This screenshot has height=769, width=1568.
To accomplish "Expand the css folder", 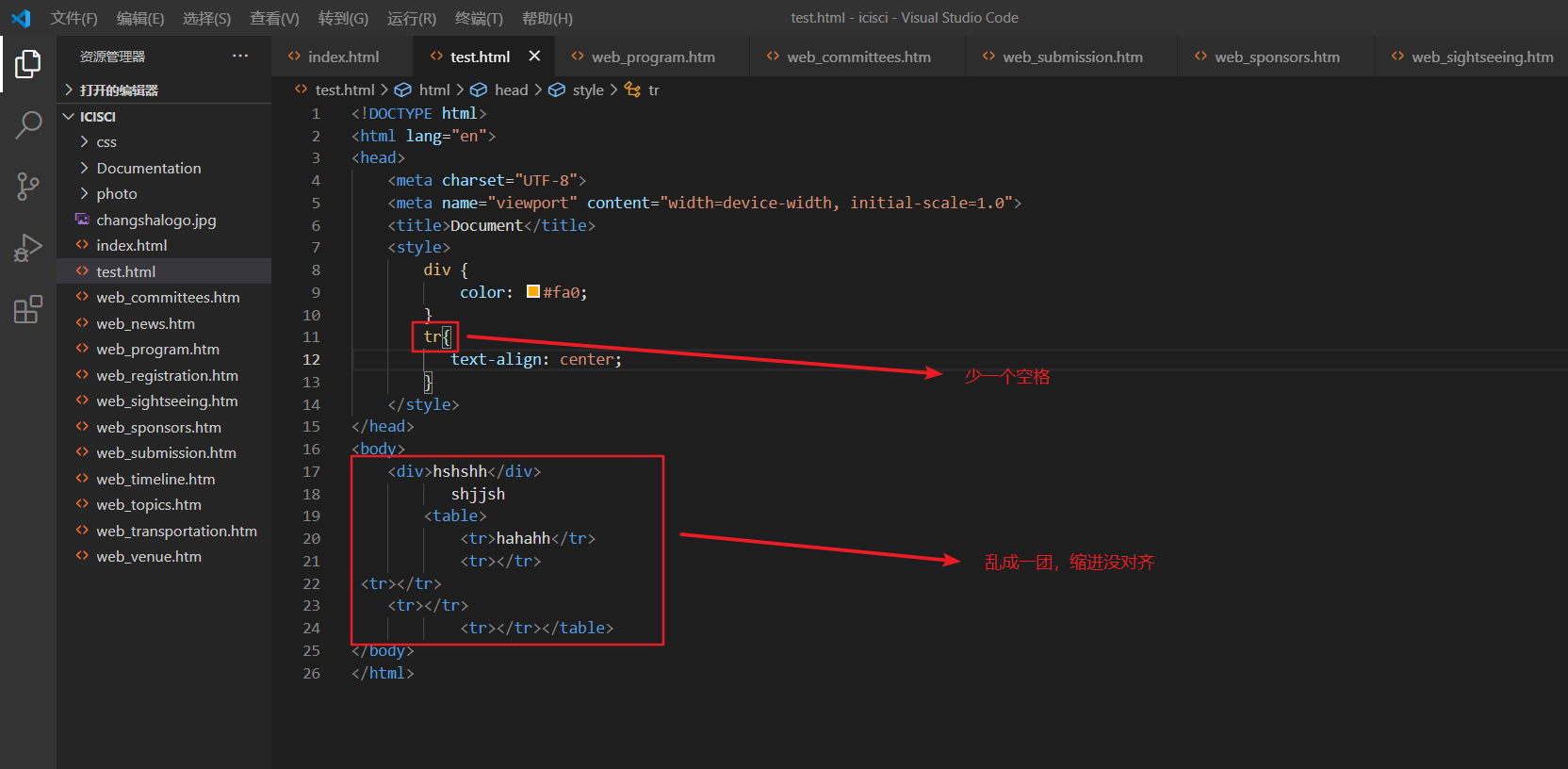I will [x=164, y=141].
